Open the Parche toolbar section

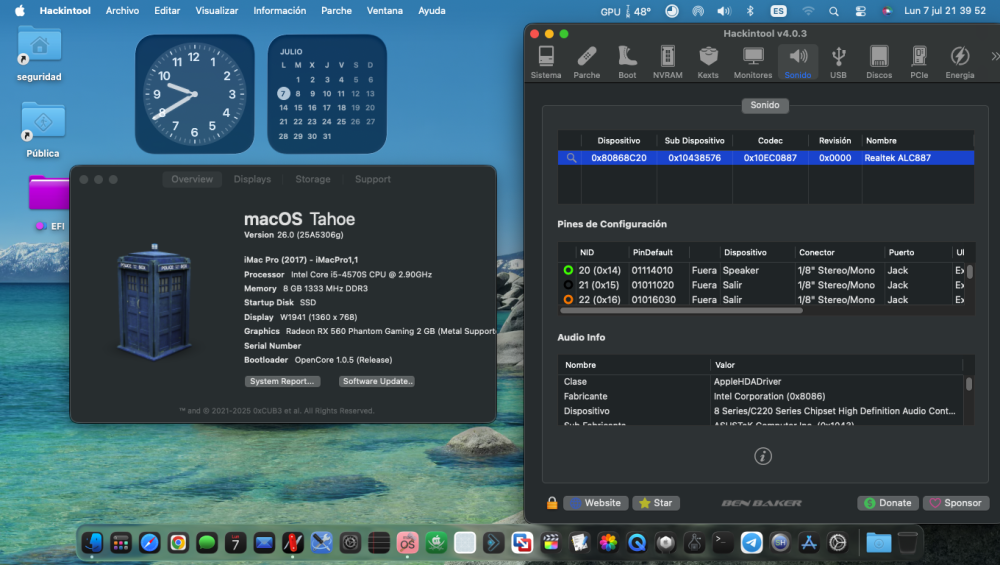point(587,62)
